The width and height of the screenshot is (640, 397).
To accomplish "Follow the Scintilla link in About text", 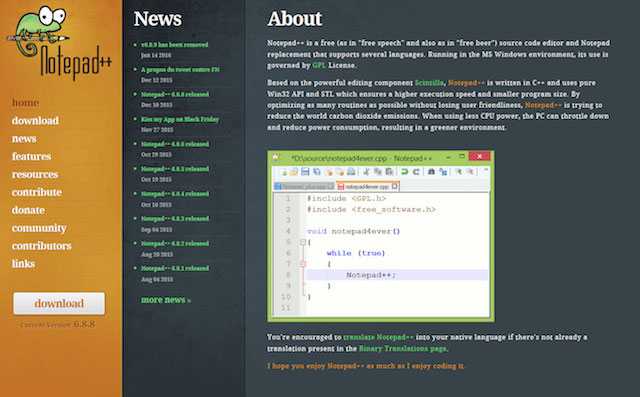I will click(x=429, y=83).
